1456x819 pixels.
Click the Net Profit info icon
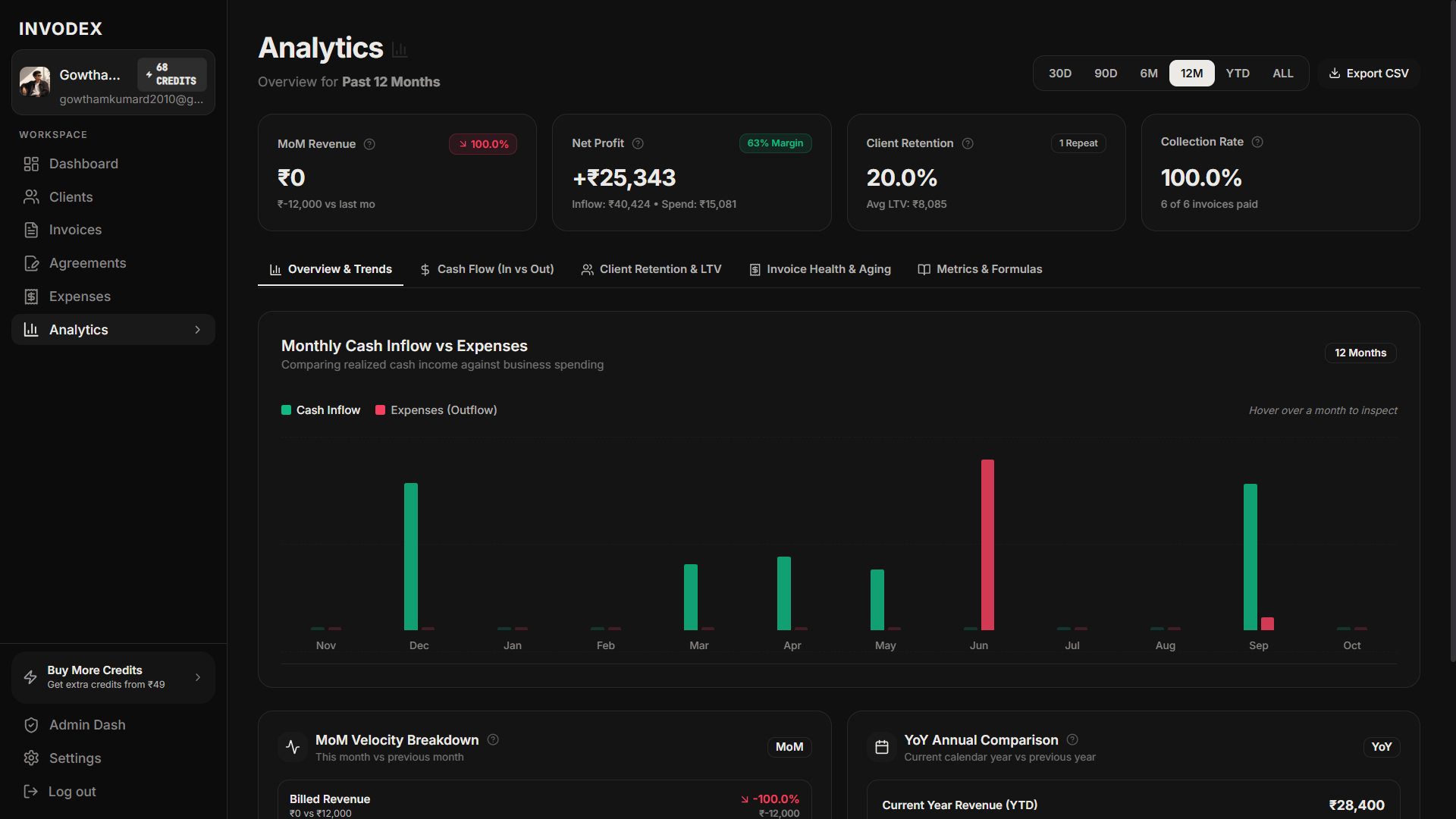[638, 143]
